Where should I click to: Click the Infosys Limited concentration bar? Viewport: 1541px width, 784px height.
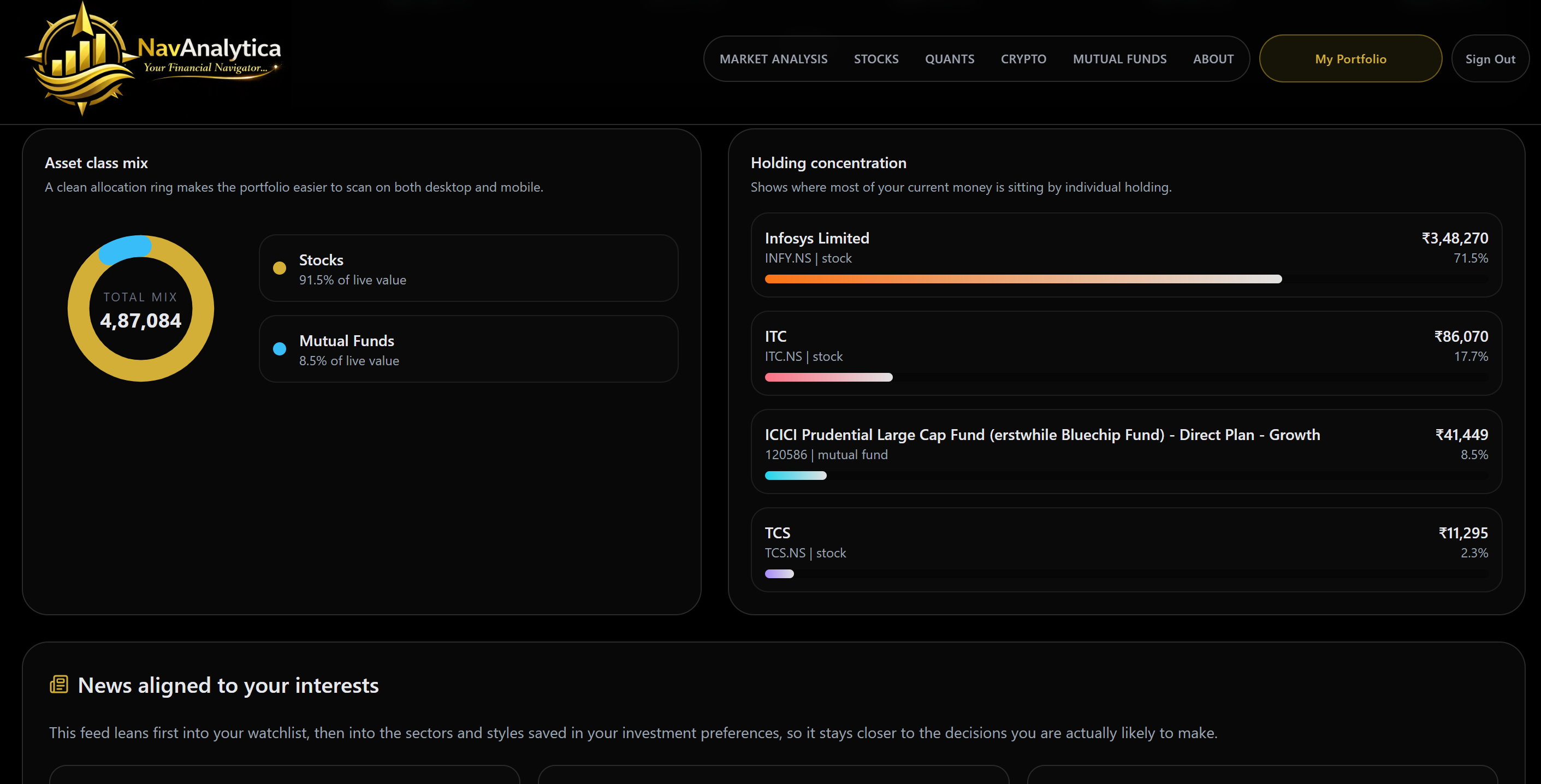(1023, 278)
